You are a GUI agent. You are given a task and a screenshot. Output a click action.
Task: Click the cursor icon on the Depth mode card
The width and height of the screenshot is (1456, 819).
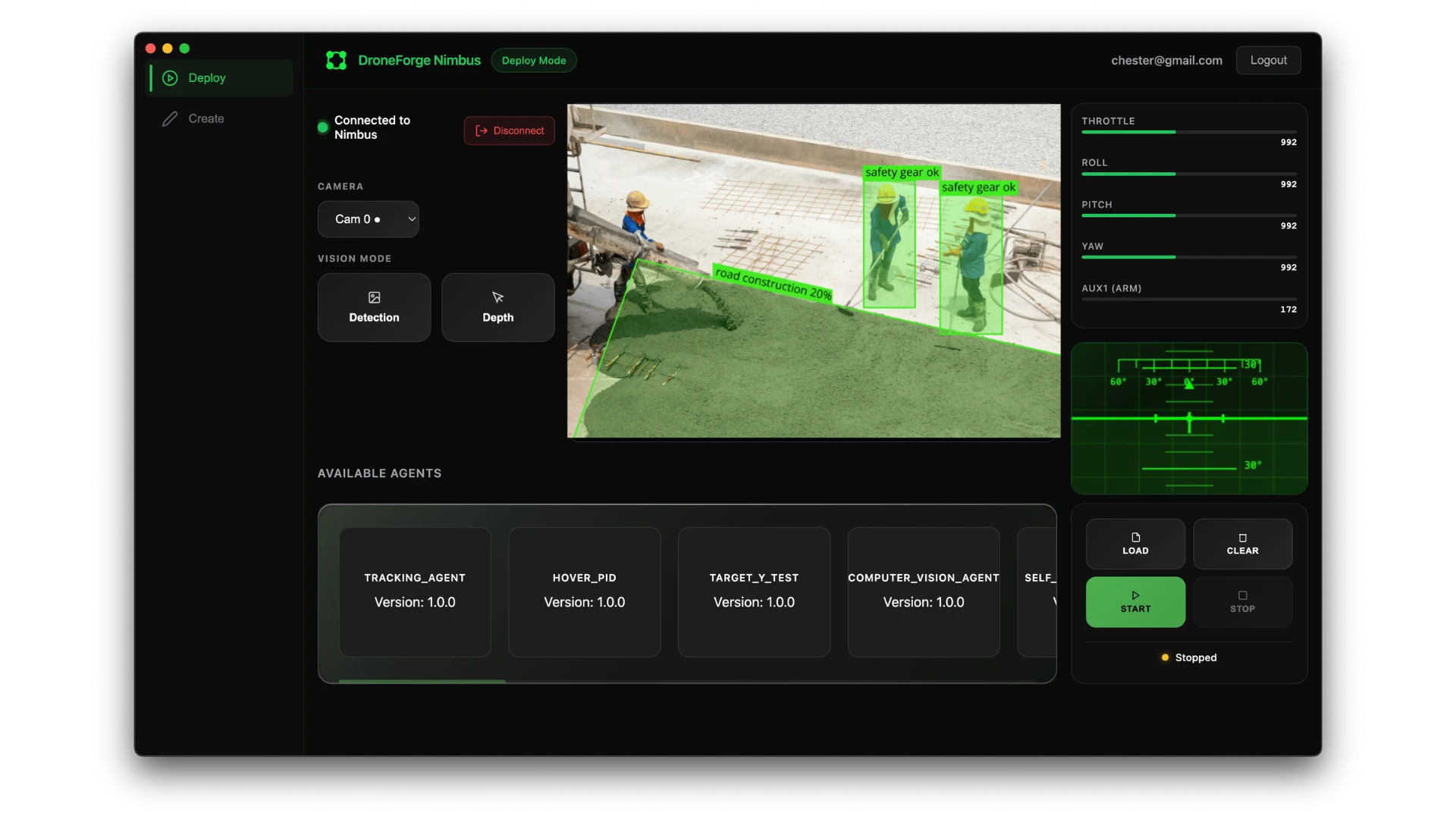pyautogui.click(x=497, y=297)
